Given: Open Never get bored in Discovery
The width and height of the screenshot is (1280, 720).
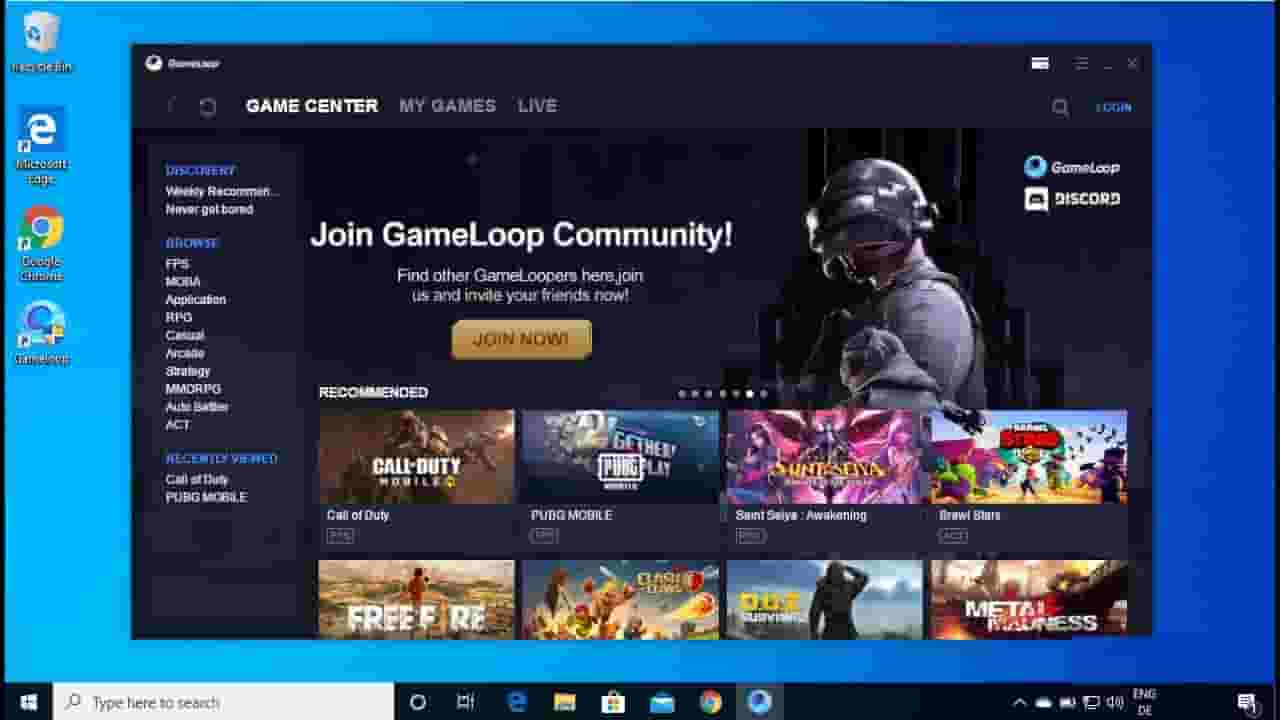Looking at the screenshot, I should click(x=209, y=209).
